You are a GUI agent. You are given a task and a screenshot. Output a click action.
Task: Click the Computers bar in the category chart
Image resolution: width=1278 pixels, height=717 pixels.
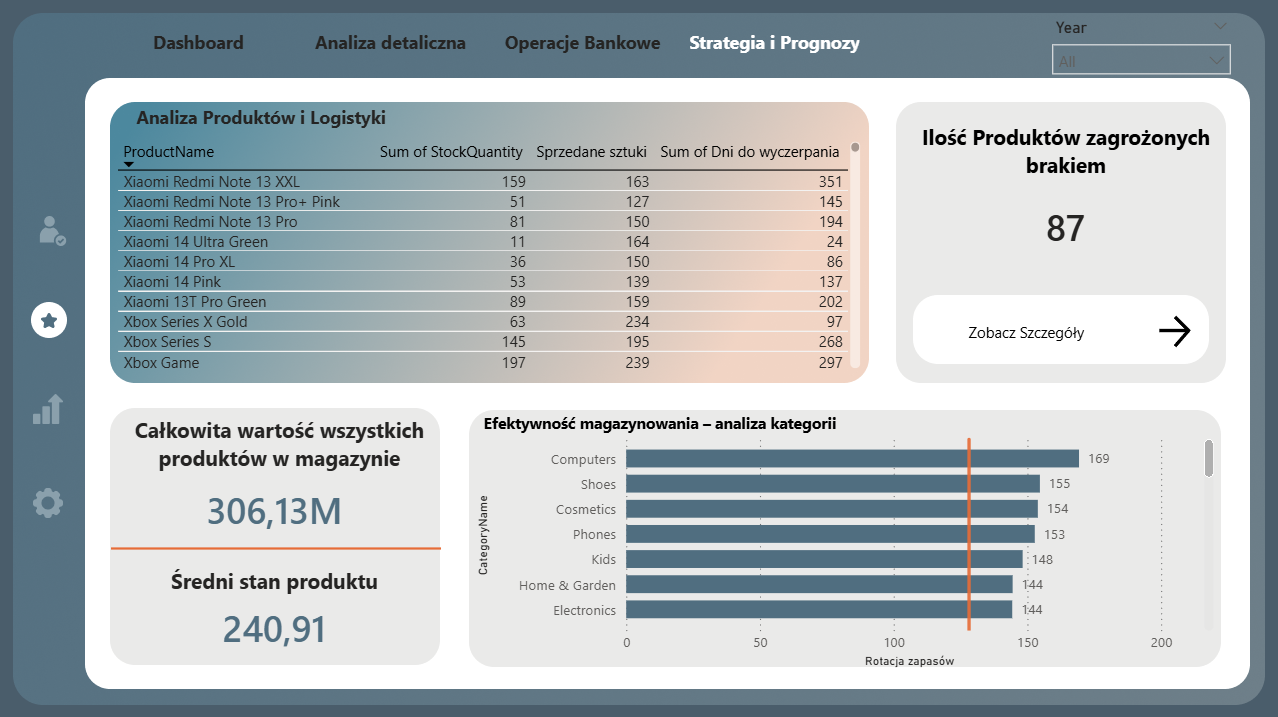tap(850, 459)
